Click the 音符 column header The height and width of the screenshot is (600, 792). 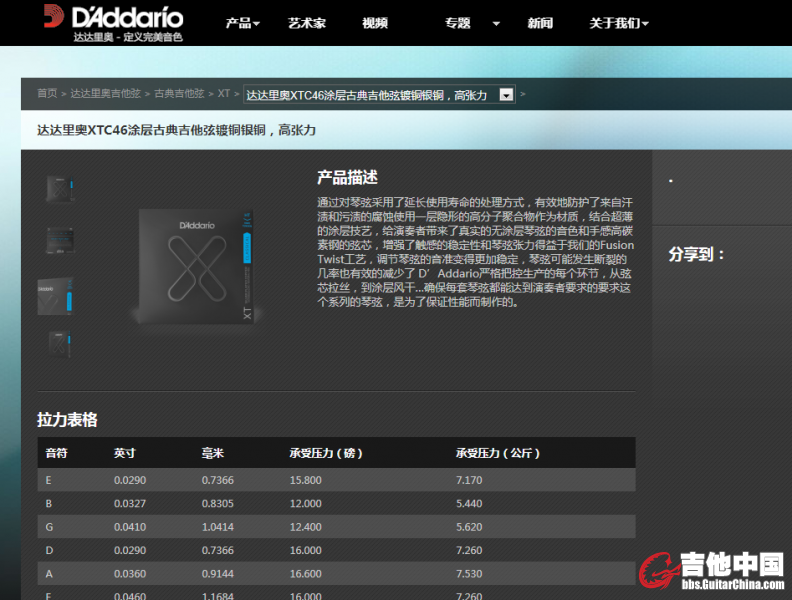[x=57, y=453]
